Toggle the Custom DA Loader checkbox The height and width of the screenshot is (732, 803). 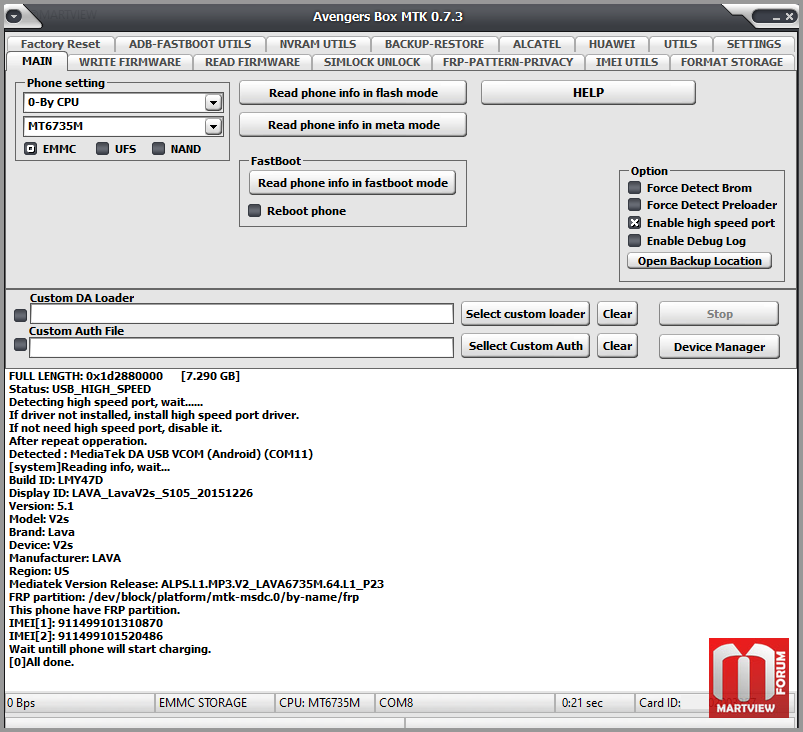tap(20, 315)
